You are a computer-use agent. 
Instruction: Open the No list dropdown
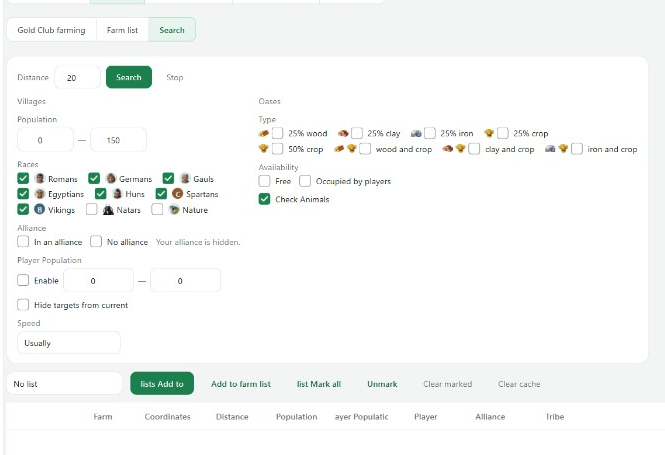tap(64, 384)
